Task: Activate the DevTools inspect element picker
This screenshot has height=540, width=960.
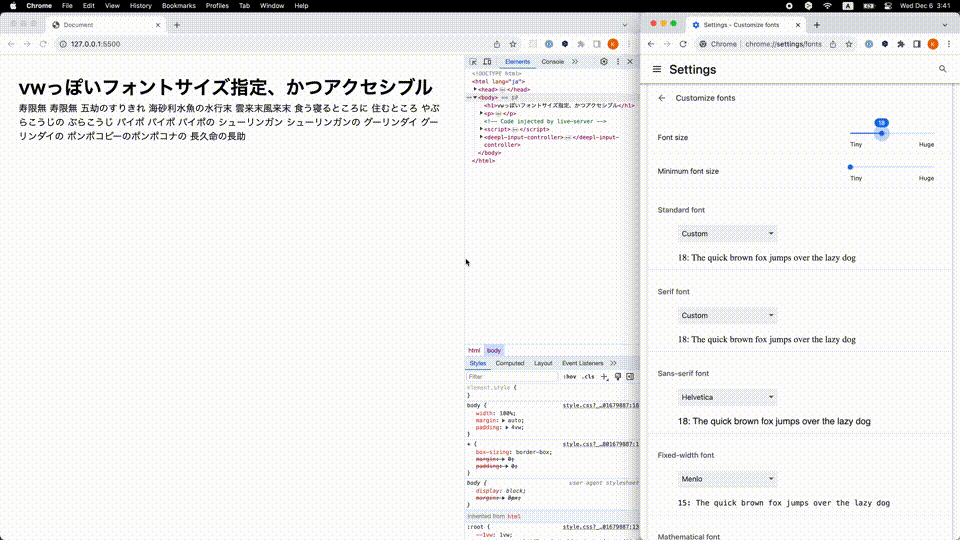Action: [x=473, y=62]
